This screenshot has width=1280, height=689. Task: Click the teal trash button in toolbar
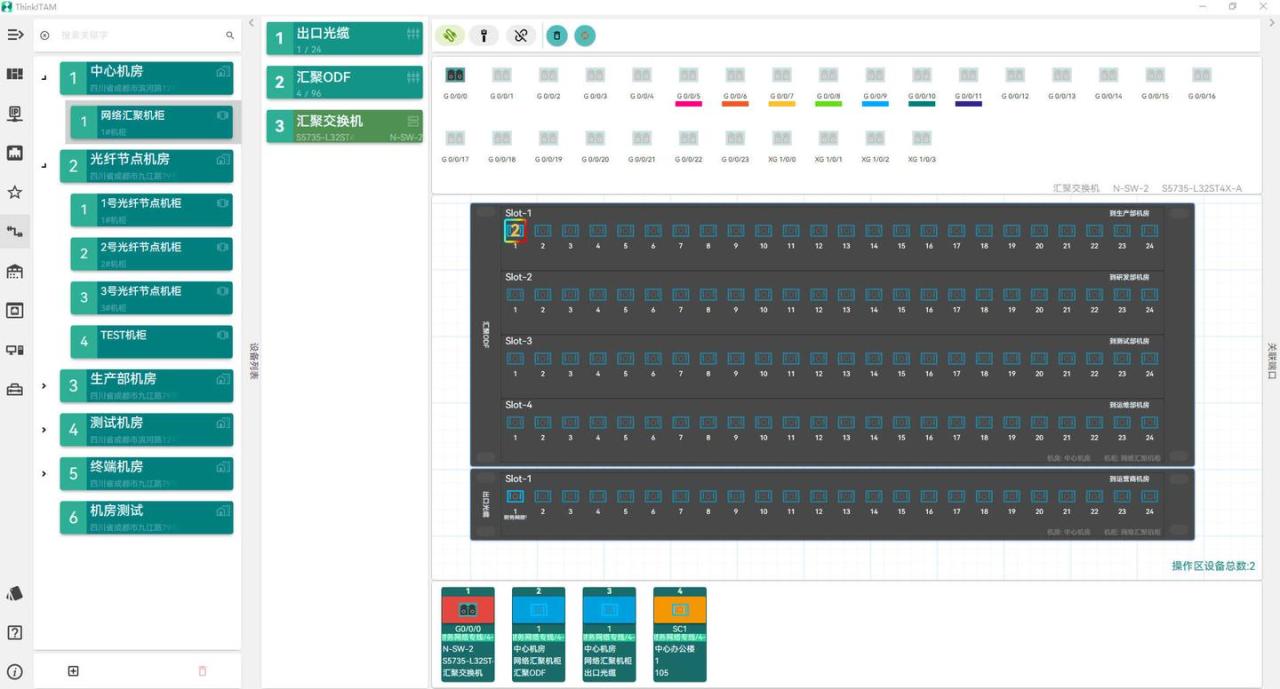[x=557, y=36]
